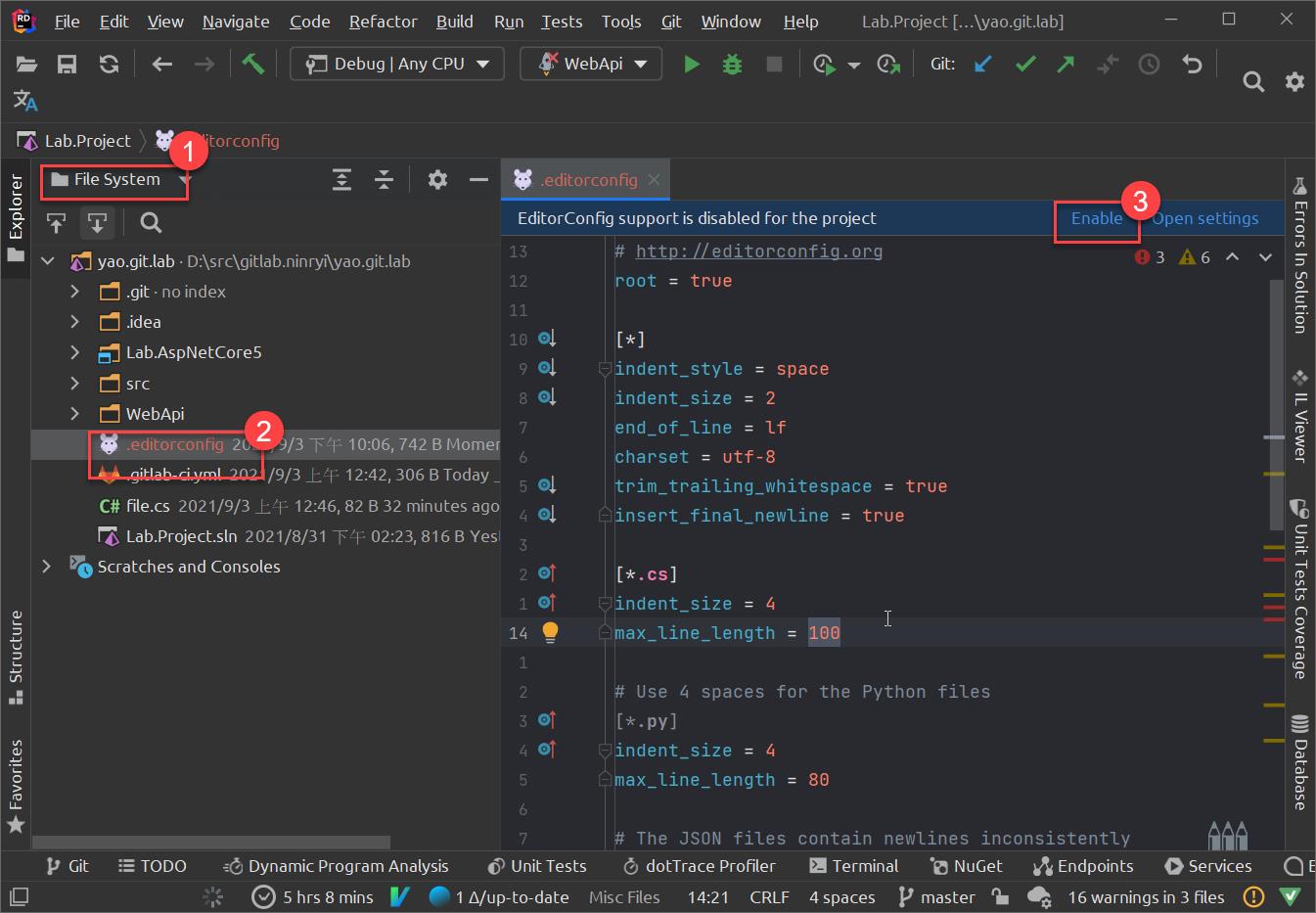Open the Refactor menu

click(383, 21)
